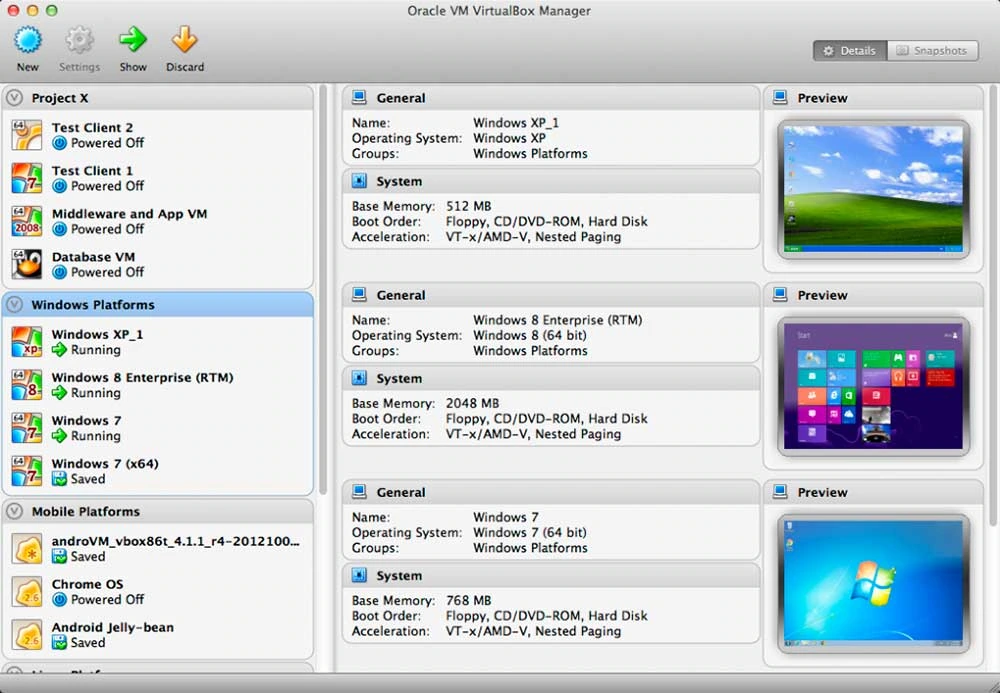
Task: Open VM Settings from the gear icon
Action: point(80,40)
